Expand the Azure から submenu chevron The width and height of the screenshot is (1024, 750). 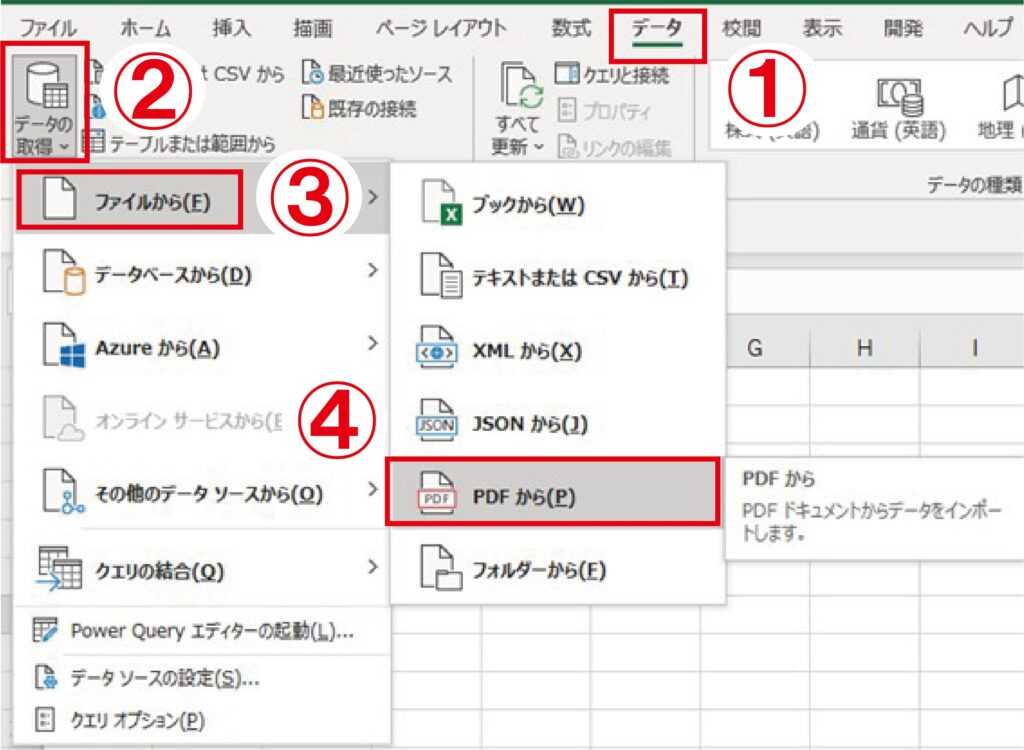click(373, 343)
